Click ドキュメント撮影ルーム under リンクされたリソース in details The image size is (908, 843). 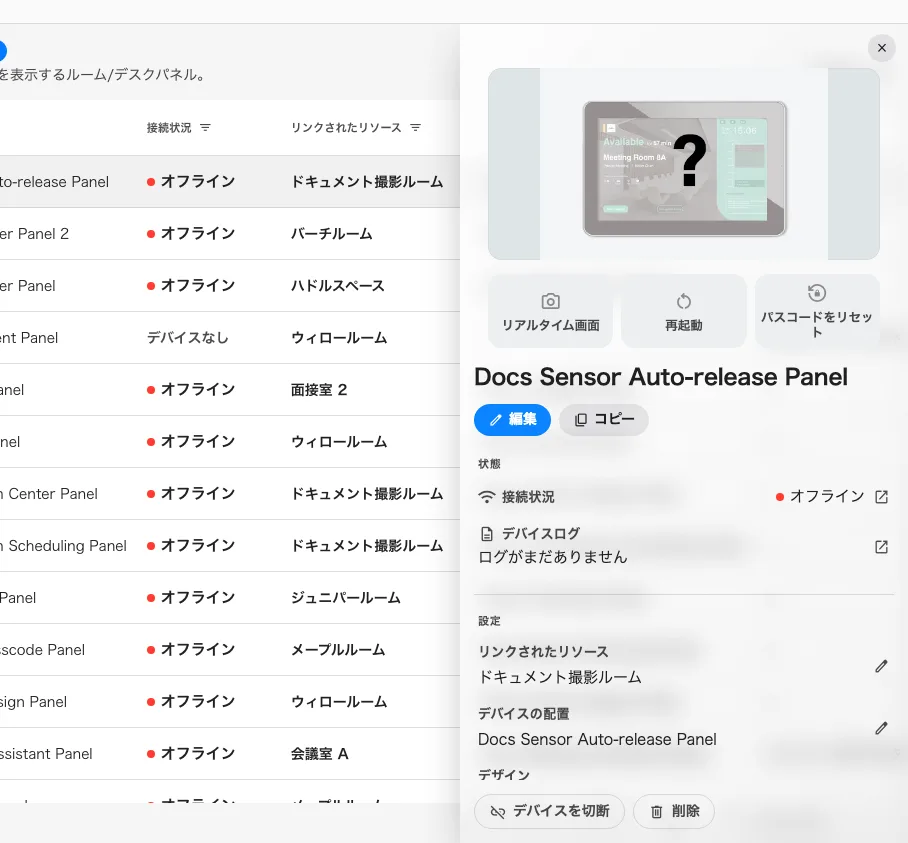559,677
